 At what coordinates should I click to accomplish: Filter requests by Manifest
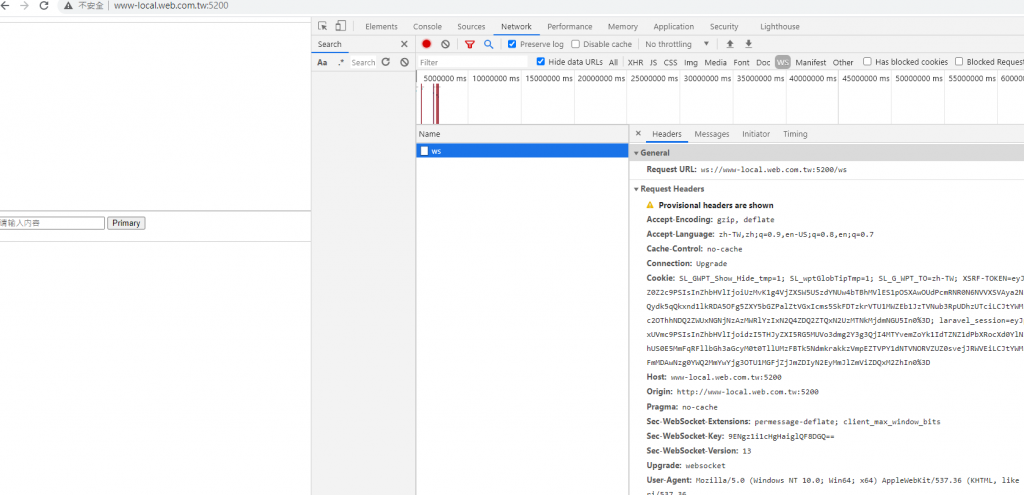point(810,63)
